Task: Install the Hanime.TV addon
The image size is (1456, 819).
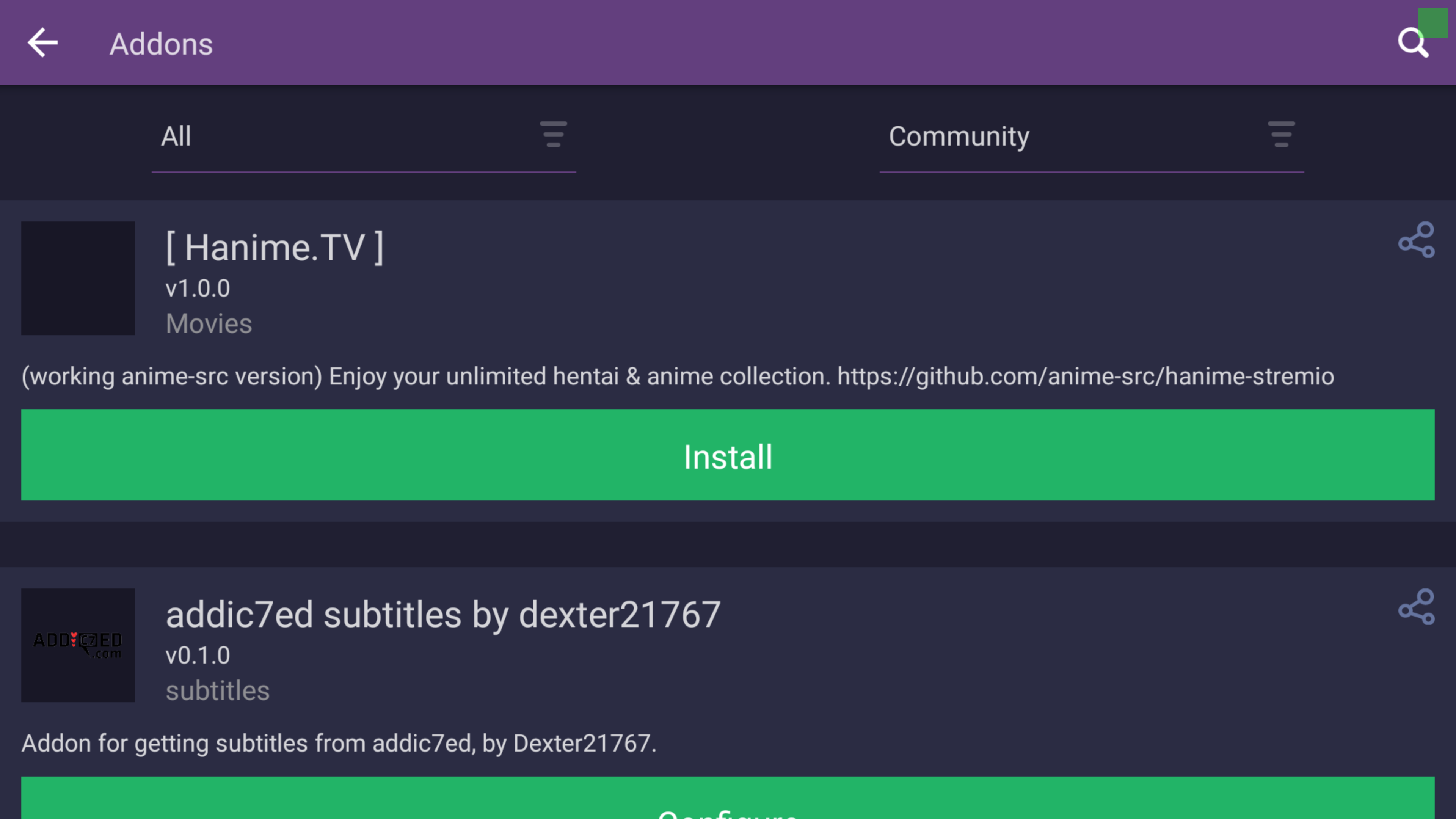Action: pos(728,455)
